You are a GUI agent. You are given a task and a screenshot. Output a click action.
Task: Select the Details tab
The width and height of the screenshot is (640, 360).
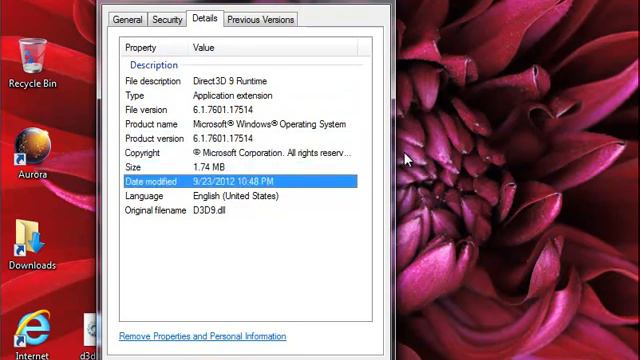(205, 18)
